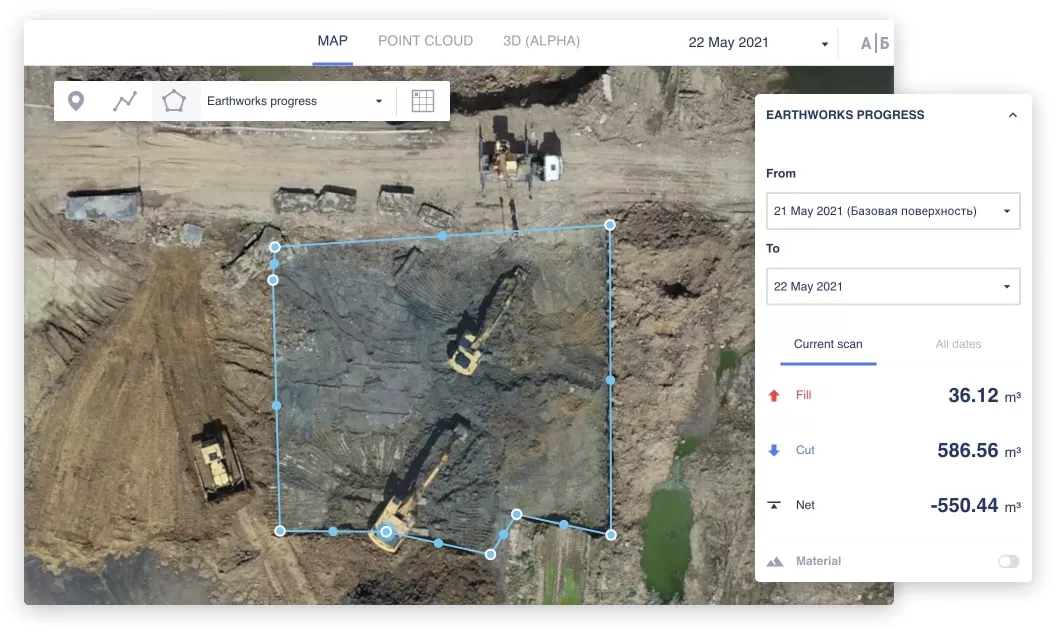Select the polygon area tool
1056x633 pixels.
[174, 101]
